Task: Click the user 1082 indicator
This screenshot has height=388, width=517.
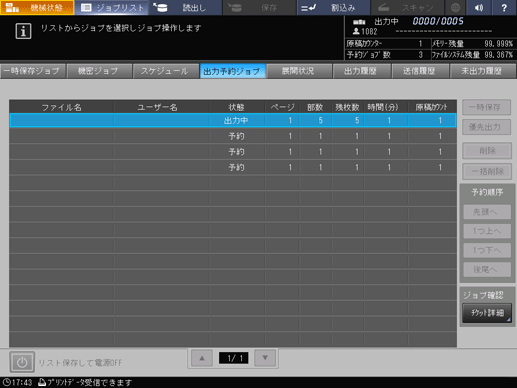Action: click(x=365, y=32)
